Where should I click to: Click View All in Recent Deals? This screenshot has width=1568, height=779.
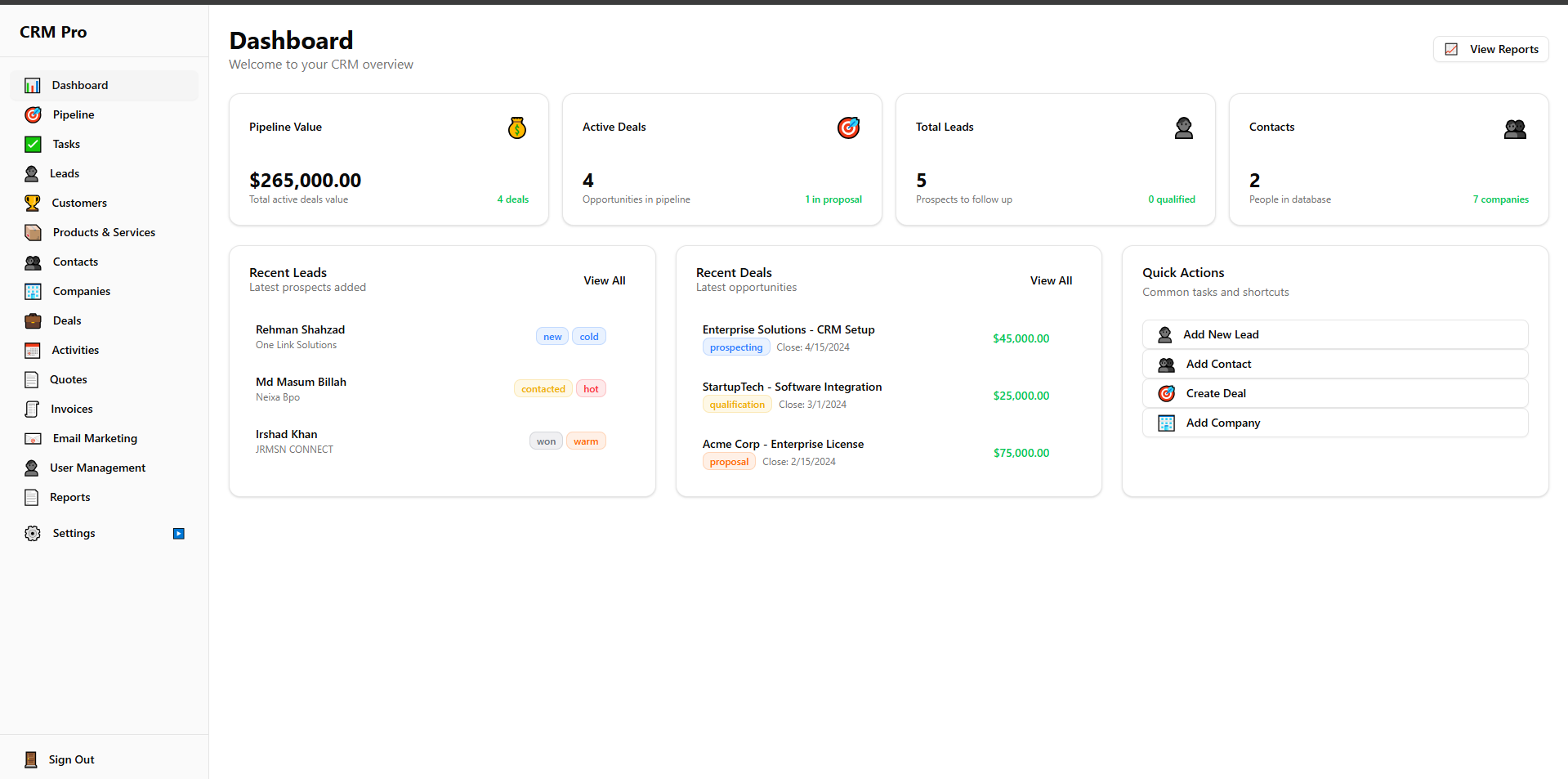pos(1051,280)
